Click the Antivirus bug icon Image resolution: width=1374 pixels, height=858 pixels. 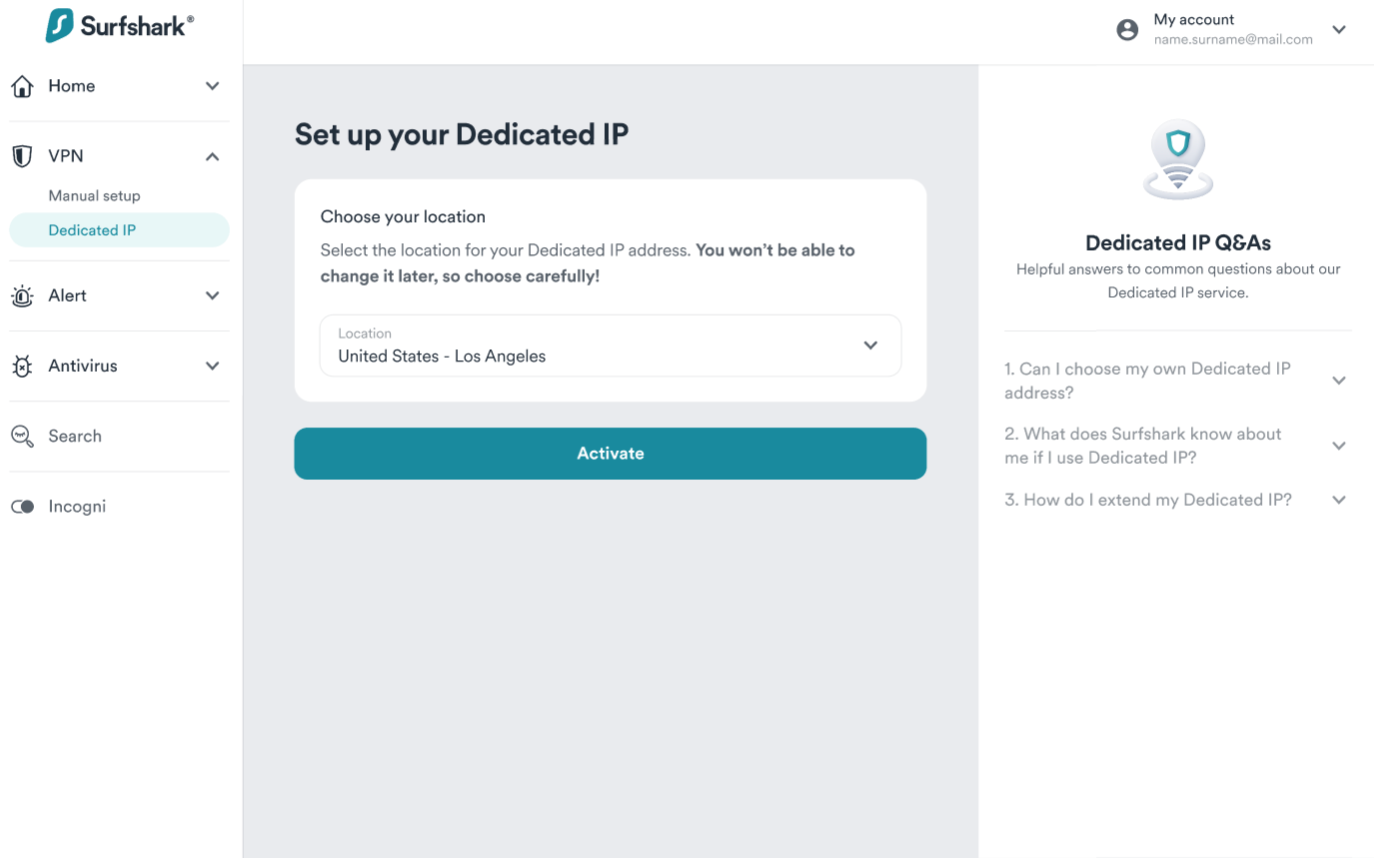coord(22,366)
